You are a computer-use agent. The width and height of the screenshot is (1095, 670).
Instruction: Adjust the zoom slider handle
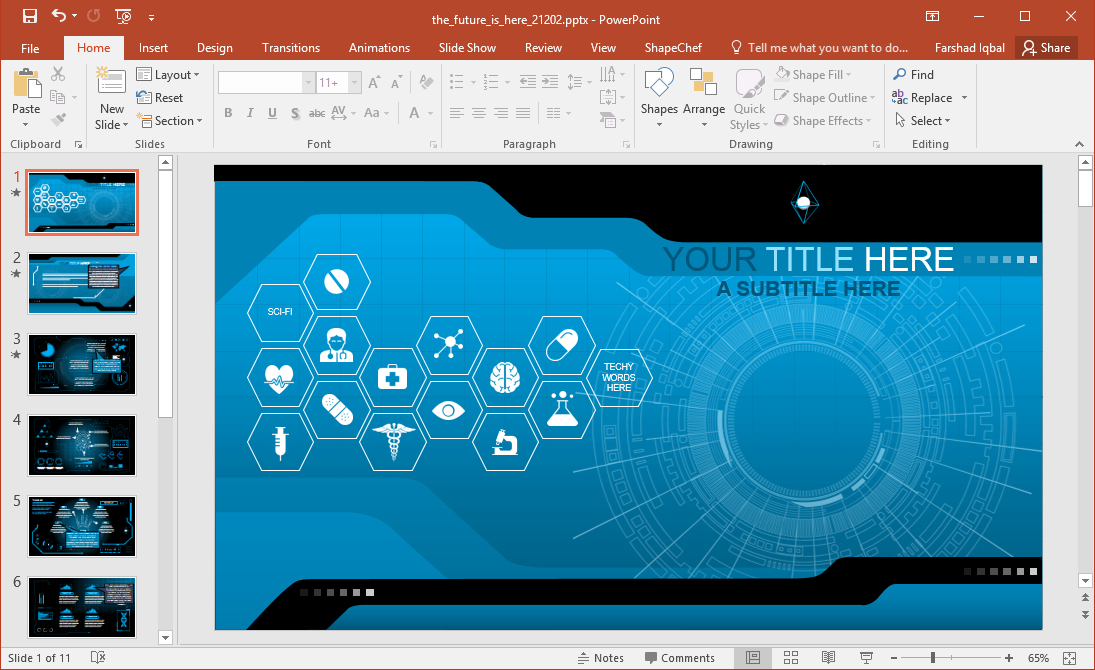(933, 657)
